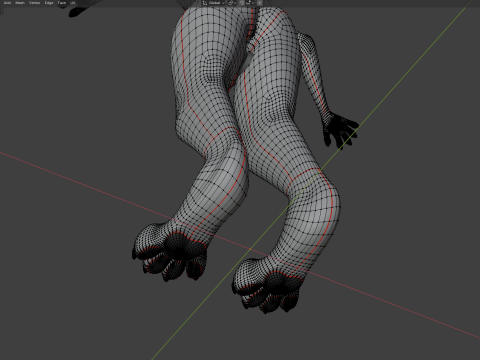This screenshot has height=360, width=480.
Task: Open the Edge menu
Action: click(x=49, y=3)
